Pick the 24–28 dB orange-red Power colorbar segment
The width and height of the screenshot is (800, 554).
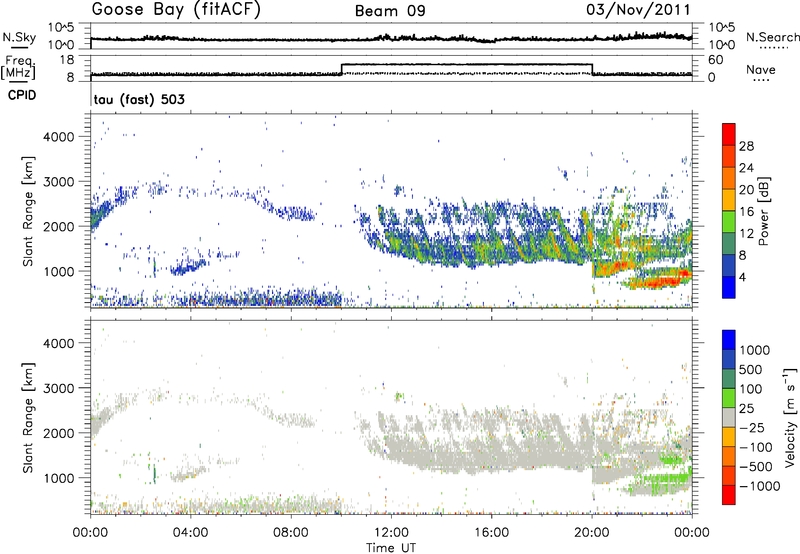(729, 156)
